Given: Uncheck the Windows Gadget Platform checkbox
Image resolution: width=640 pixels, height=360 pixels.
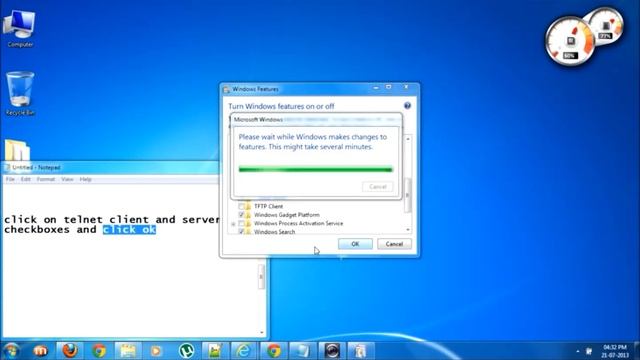Looking at the screenshot, I should 241,215.
